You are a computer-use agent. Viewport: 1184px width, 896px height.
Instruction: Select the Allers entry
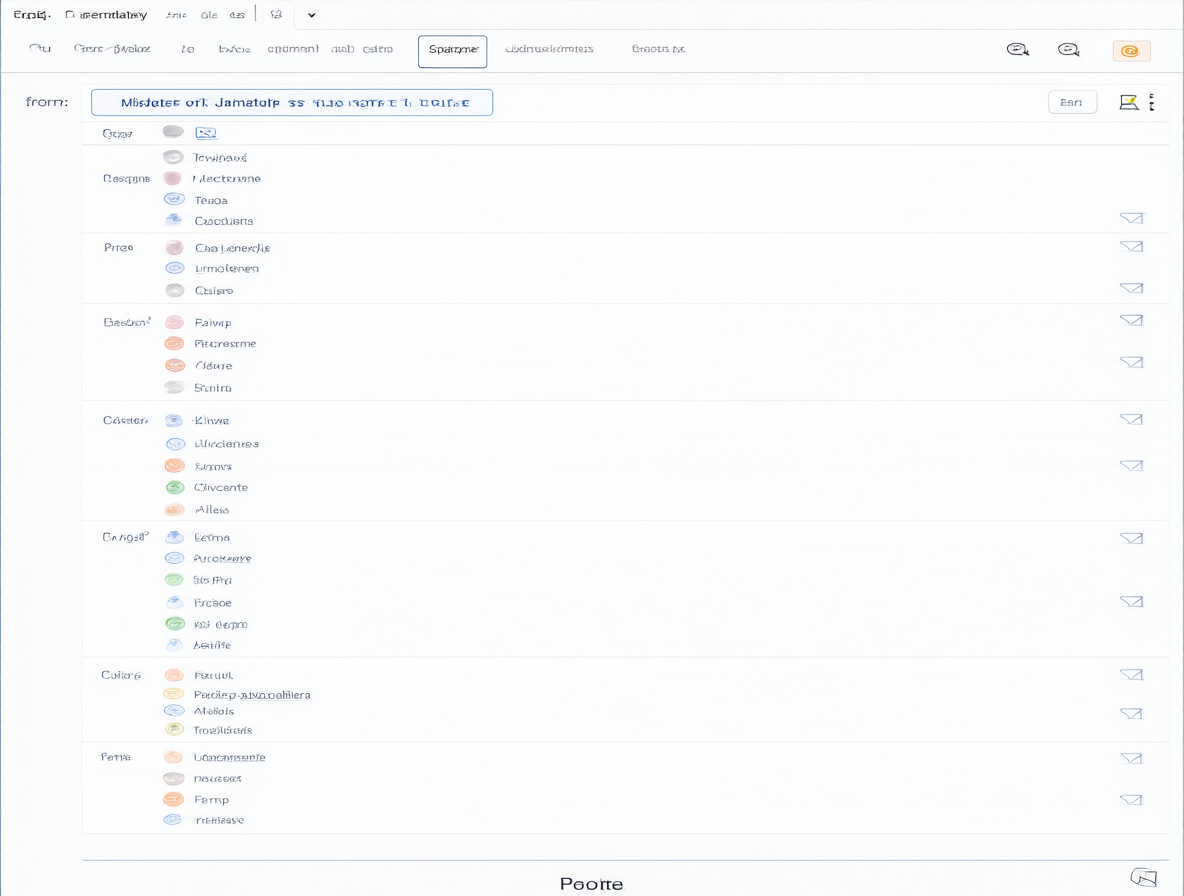pyautogui.click(x=212, y=510)
